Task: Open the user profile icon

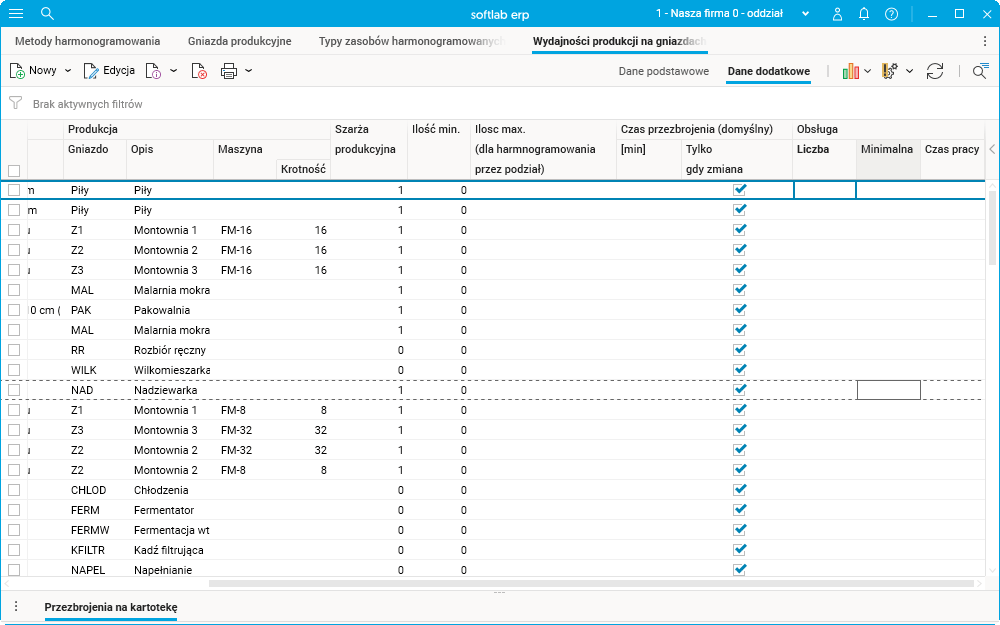Action: click(x=837, y=14)
